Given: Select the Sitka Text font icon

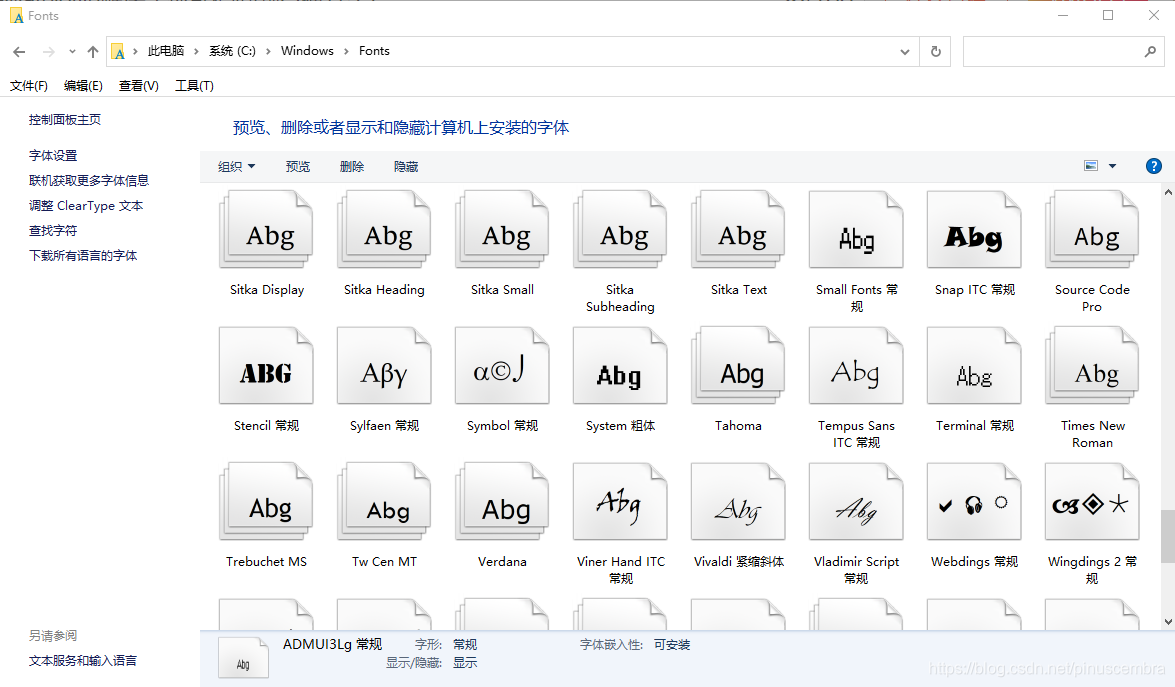Looking at the screenshot, I should point(738,229).
